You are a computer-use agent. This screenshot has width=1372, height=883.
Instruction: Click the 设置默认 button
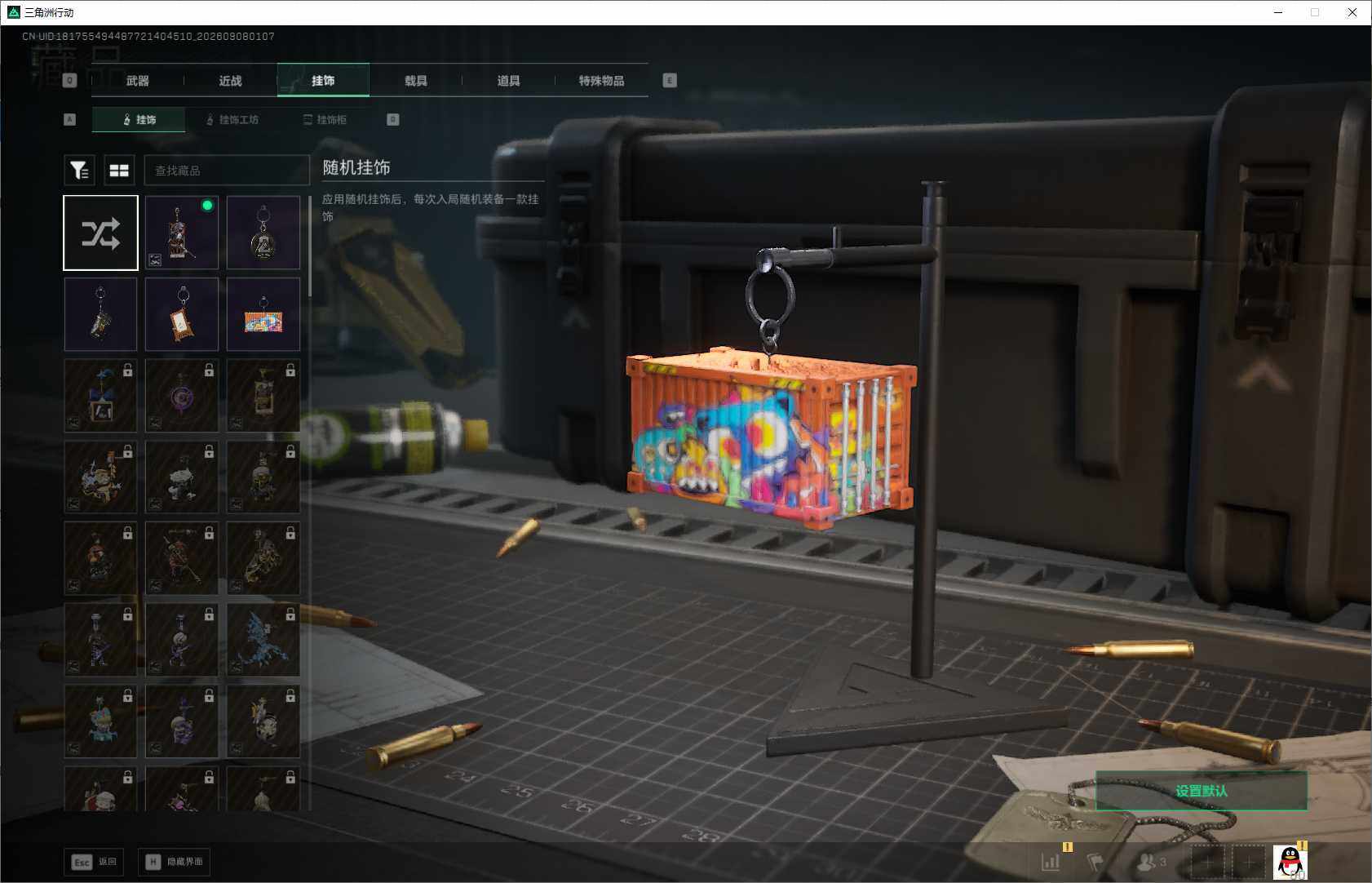(x=1202, y=791)
